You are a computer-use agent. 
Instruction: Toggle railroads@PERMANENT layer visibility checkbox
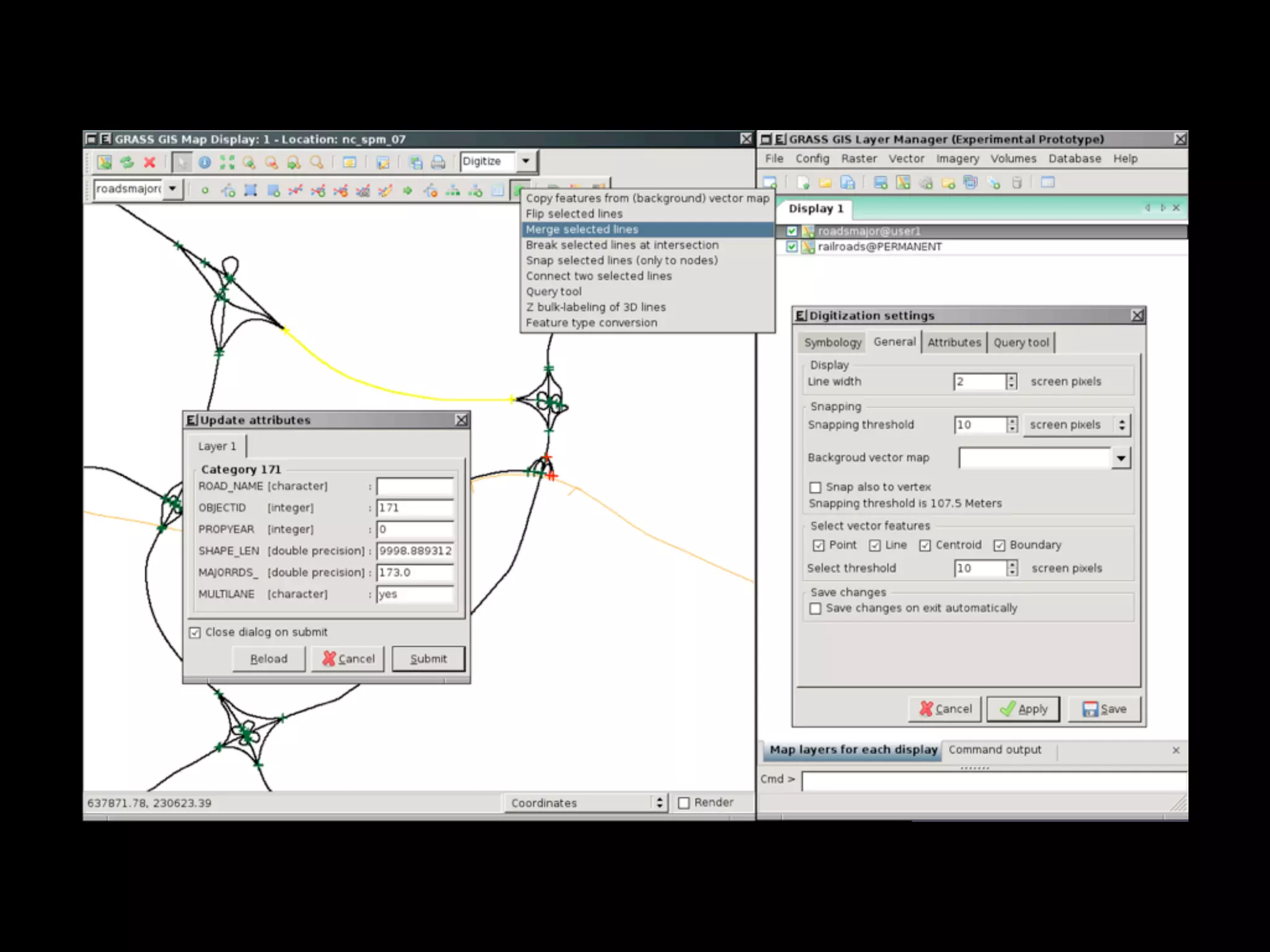792,247
